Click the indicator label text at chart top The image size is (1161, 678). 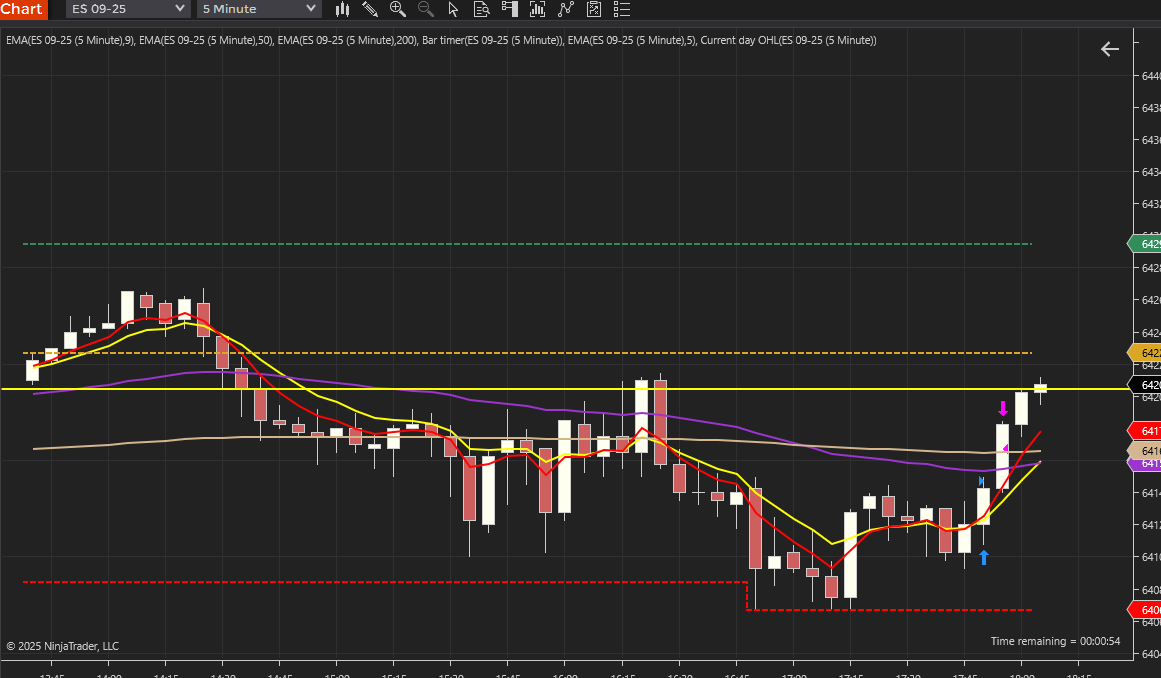click(441, 40)
